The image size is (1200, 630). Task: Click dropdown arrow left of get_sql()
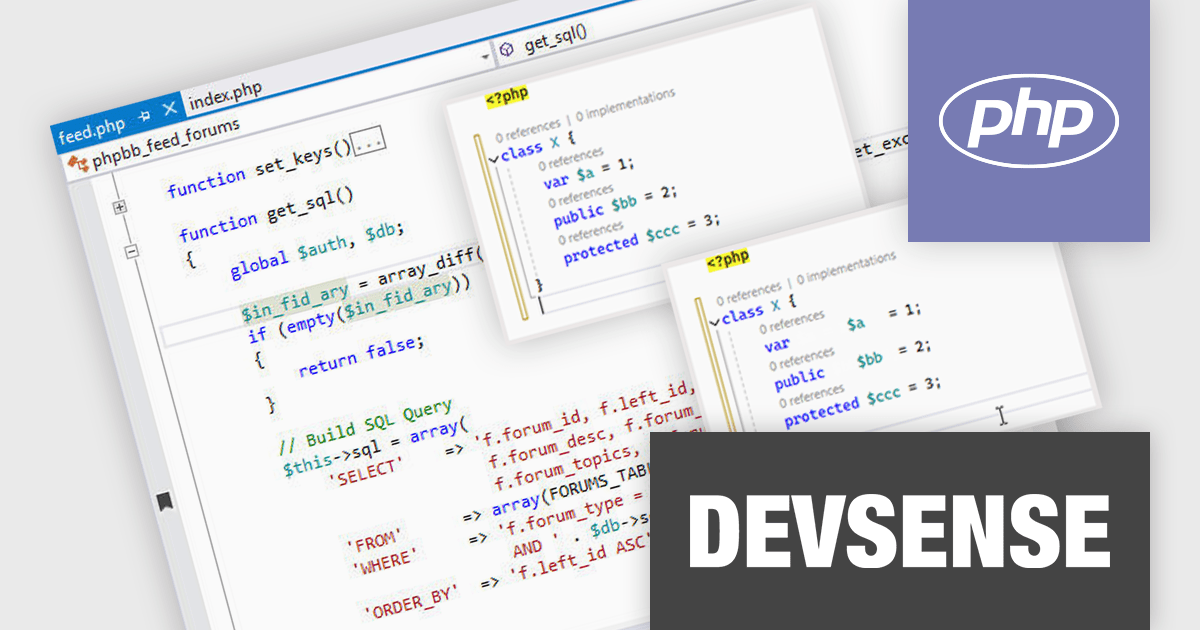coord(487,56)
